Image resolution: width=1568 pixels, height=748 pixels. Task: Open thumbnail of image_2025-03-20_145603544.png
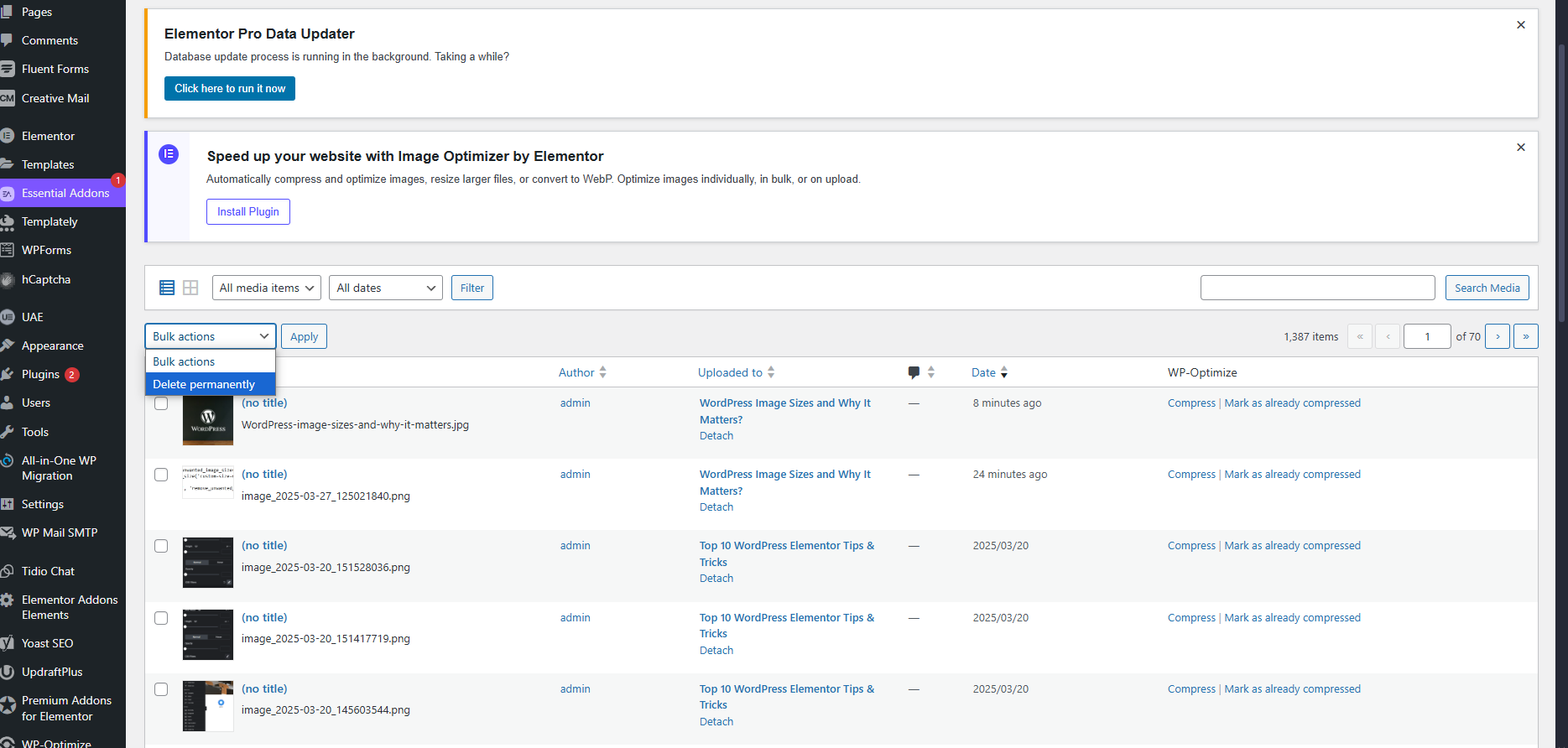pyautogui.click(x=208, y=706)
